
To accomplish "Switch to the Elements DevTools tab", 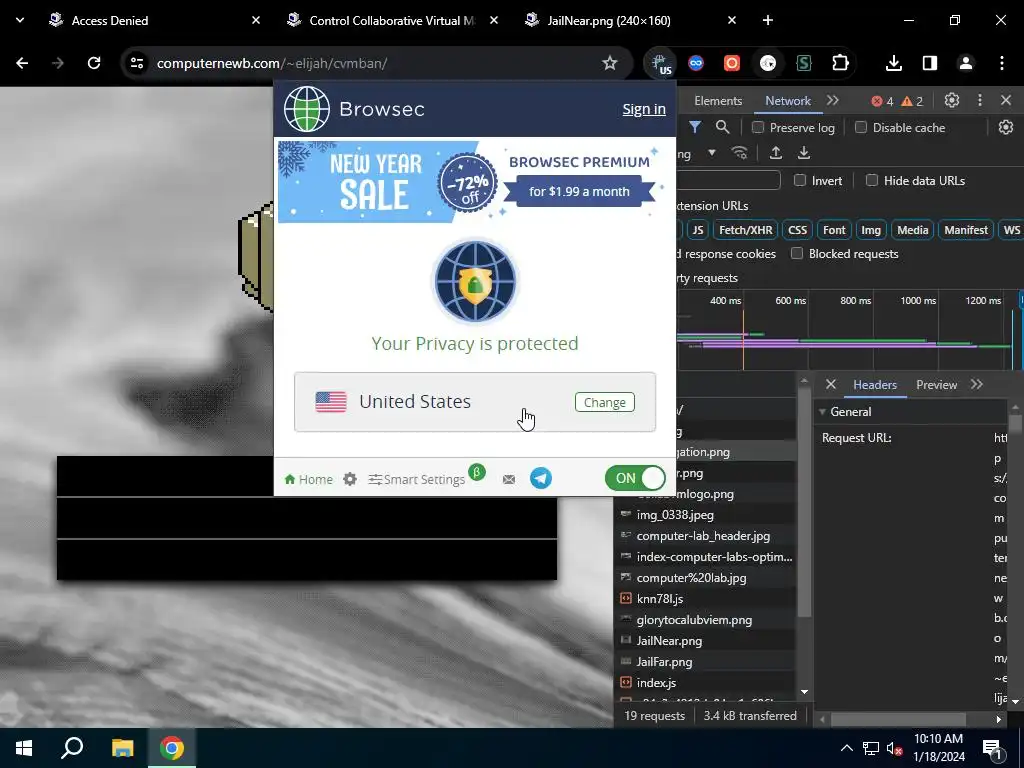I will pos(718,101).
